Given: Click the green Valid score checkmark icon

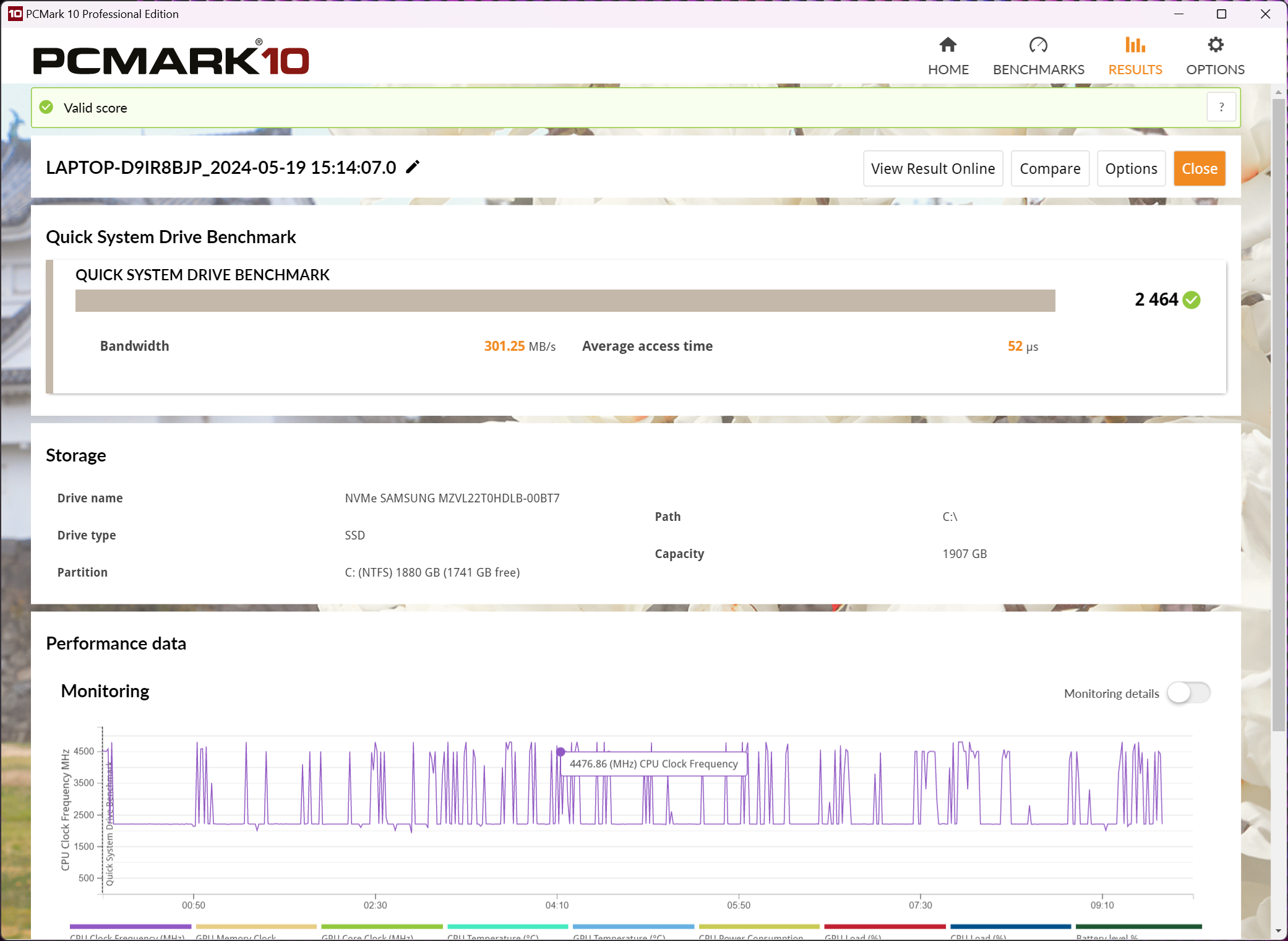Looking at the screenshot, I should point(46,108).
